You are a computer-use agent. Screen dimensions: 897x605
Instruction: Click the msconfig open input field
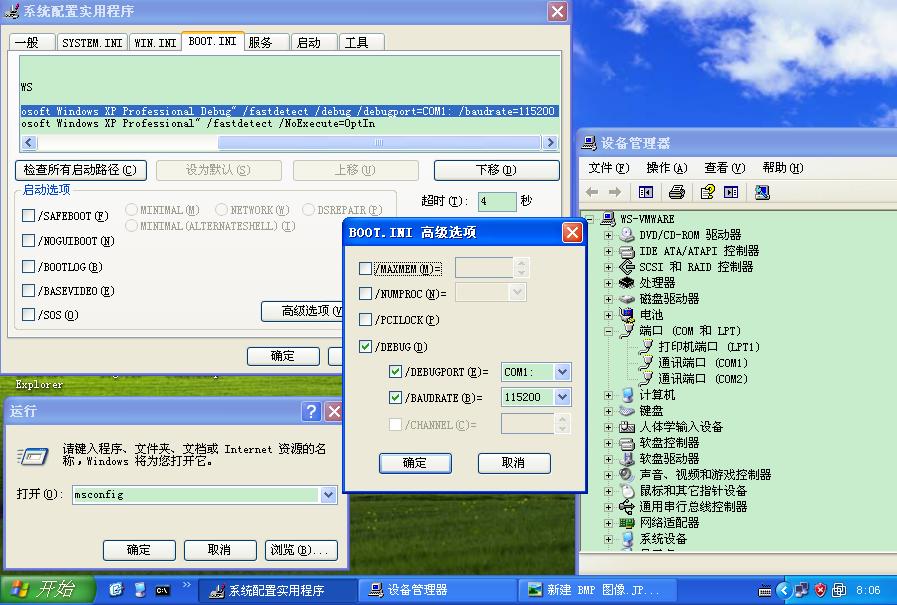tap(196, 495)
